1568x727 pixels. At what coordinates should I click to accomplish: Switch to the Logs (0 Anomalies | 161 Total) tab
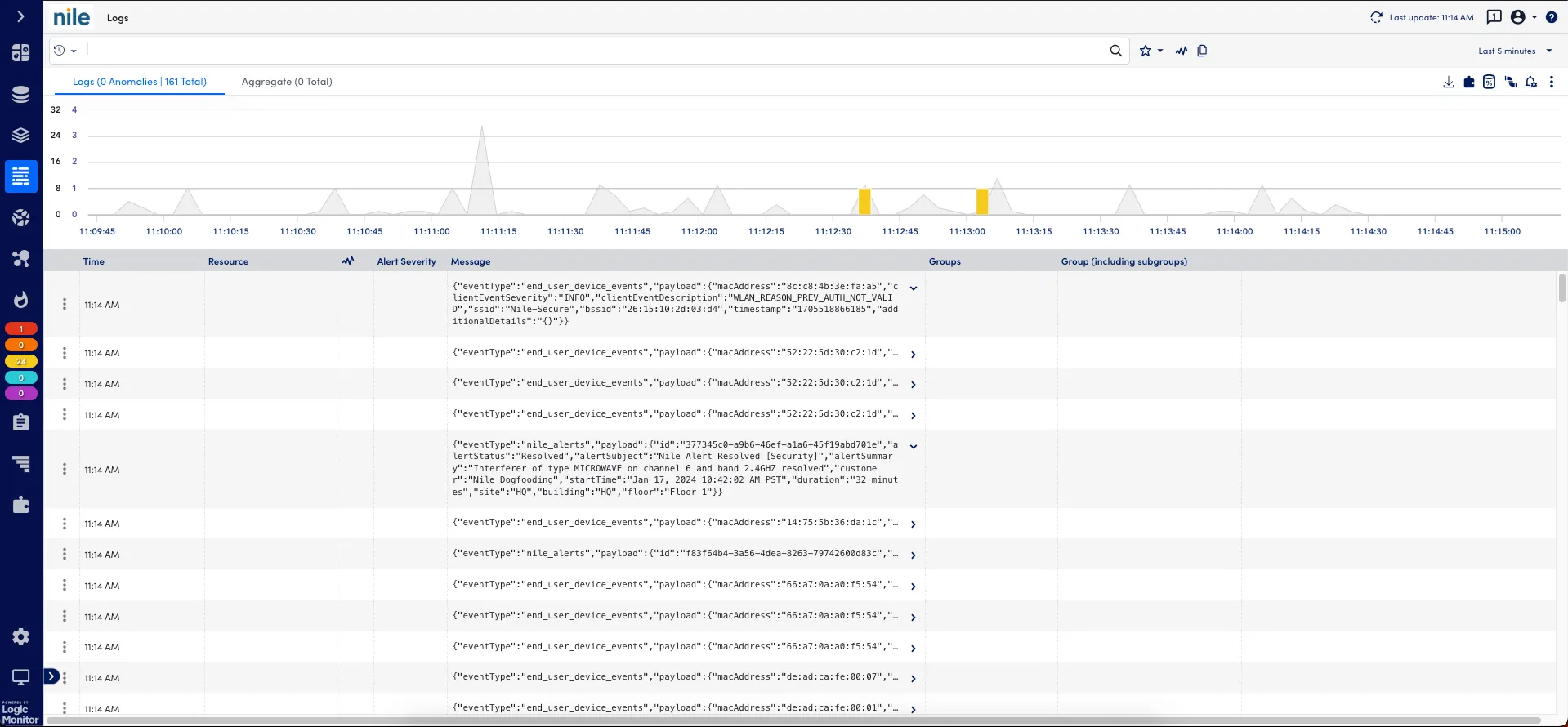point(140,82)
